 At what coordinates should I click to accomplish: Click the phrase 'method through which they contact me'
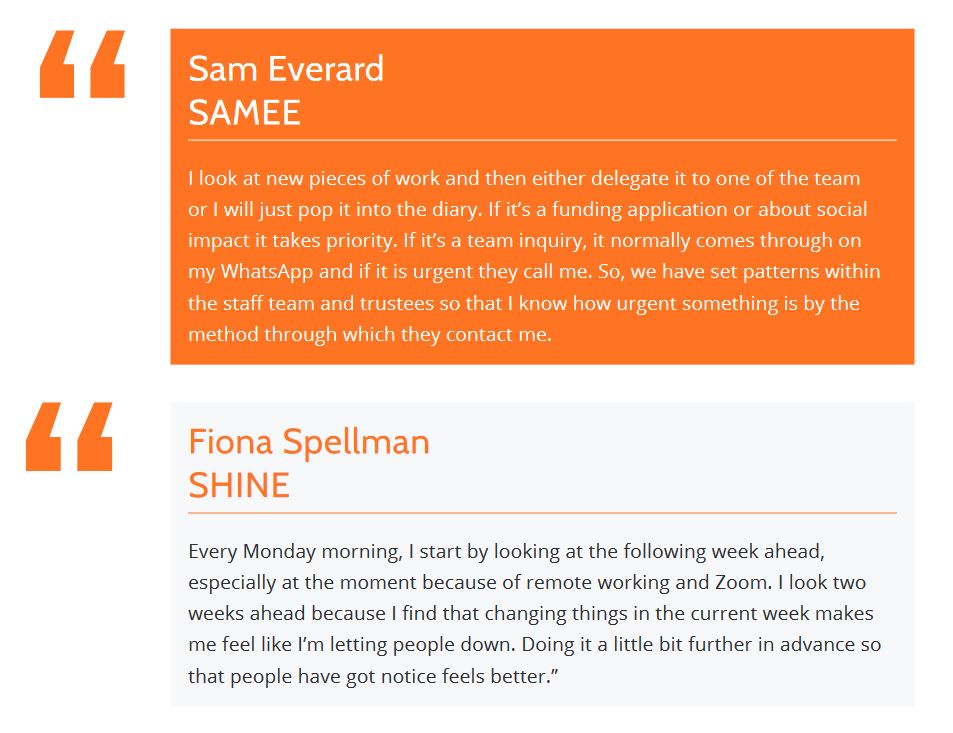click(368, 334)
